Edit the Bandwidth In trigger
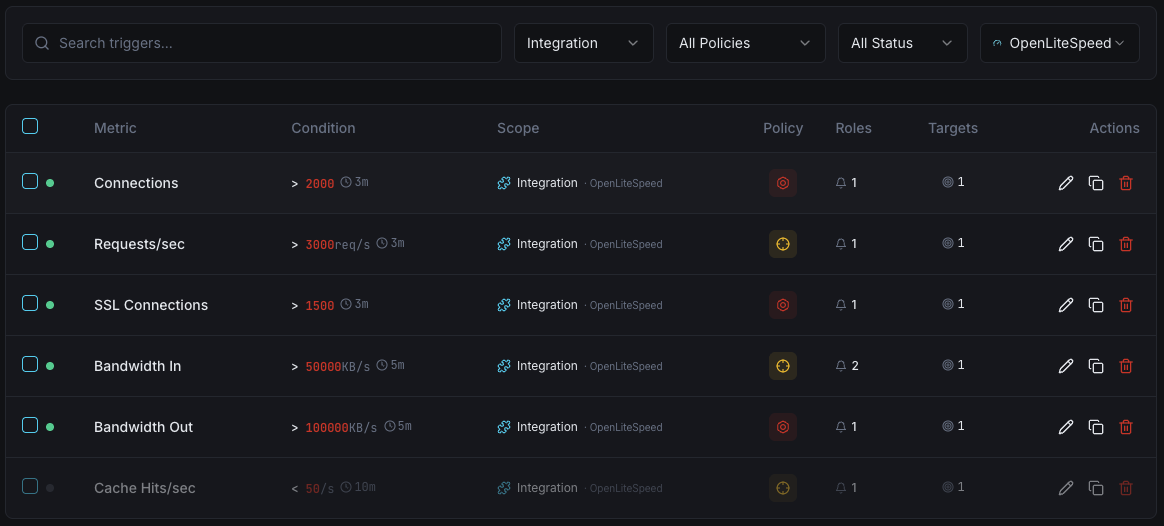Image resolution: width=1164 pixels, height=526 pixels. pos(1066,366)
